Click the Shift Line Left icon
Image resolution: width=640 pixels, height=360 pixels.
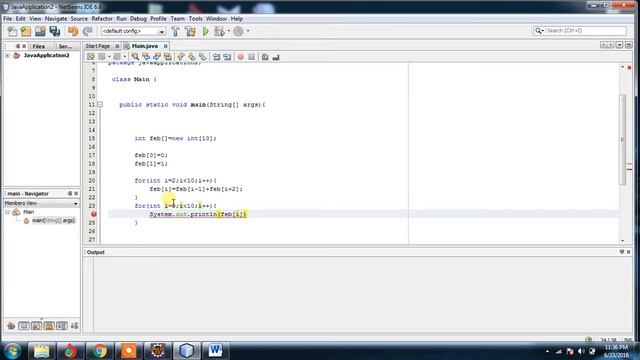click(x=216, y=57)
